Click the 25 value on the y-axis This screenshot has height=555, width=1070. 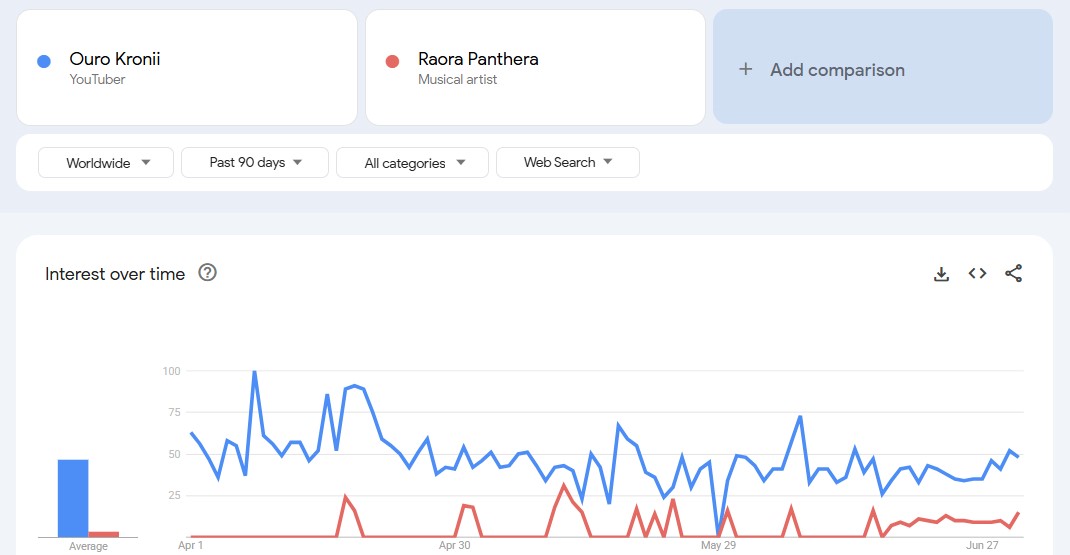pyautogui.click(x=174, y=496)
